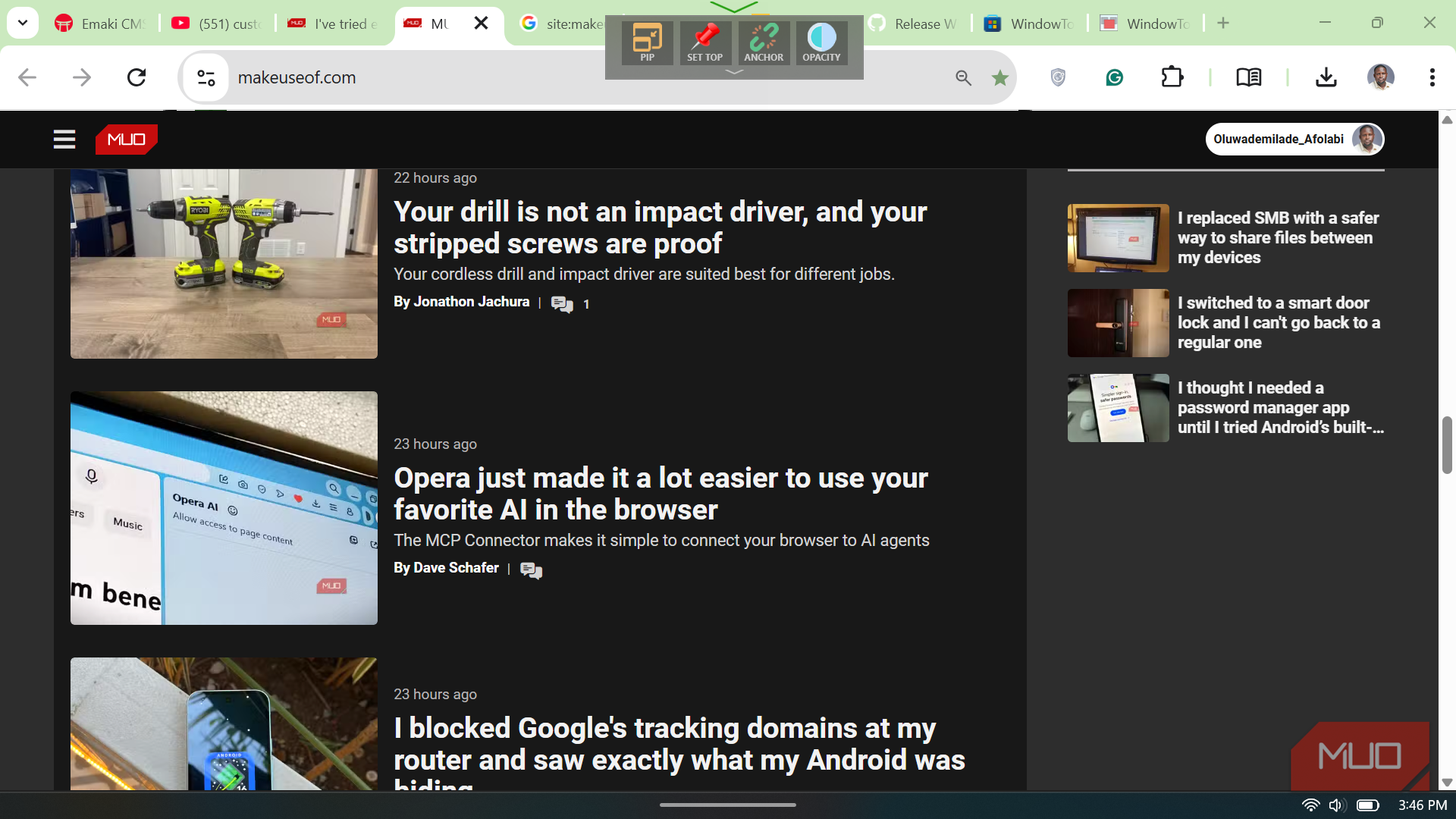This screenshot has width=1456, height=819.
Task: Click the page vertical scrollbar thumb
Action: click(x=1447, y=445)
